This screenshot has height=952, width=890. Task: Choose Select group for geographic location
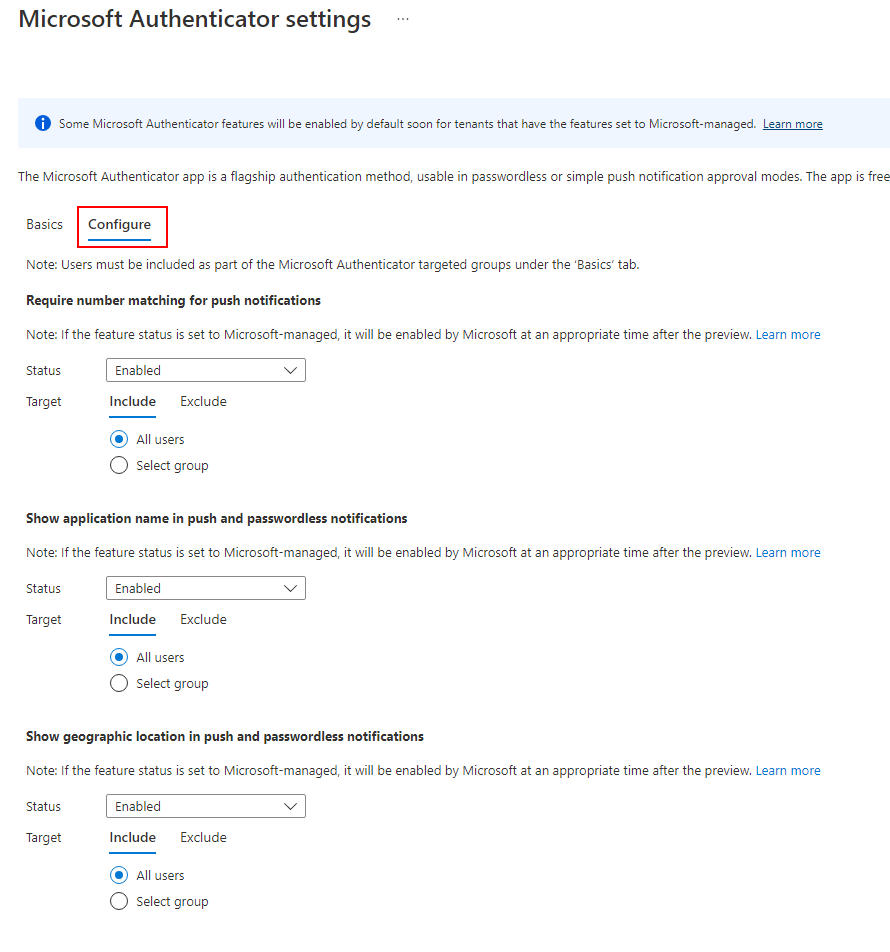pyautogui.click(x=119, y=901)
